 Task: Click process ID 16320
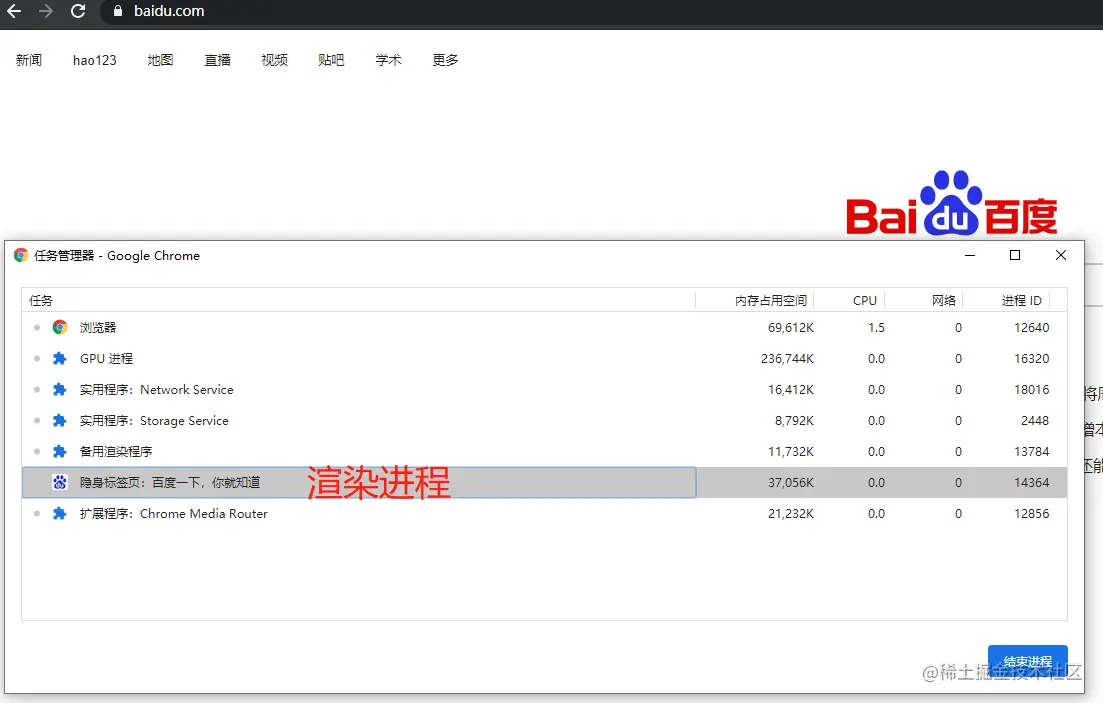click(x=1031, y=358)
